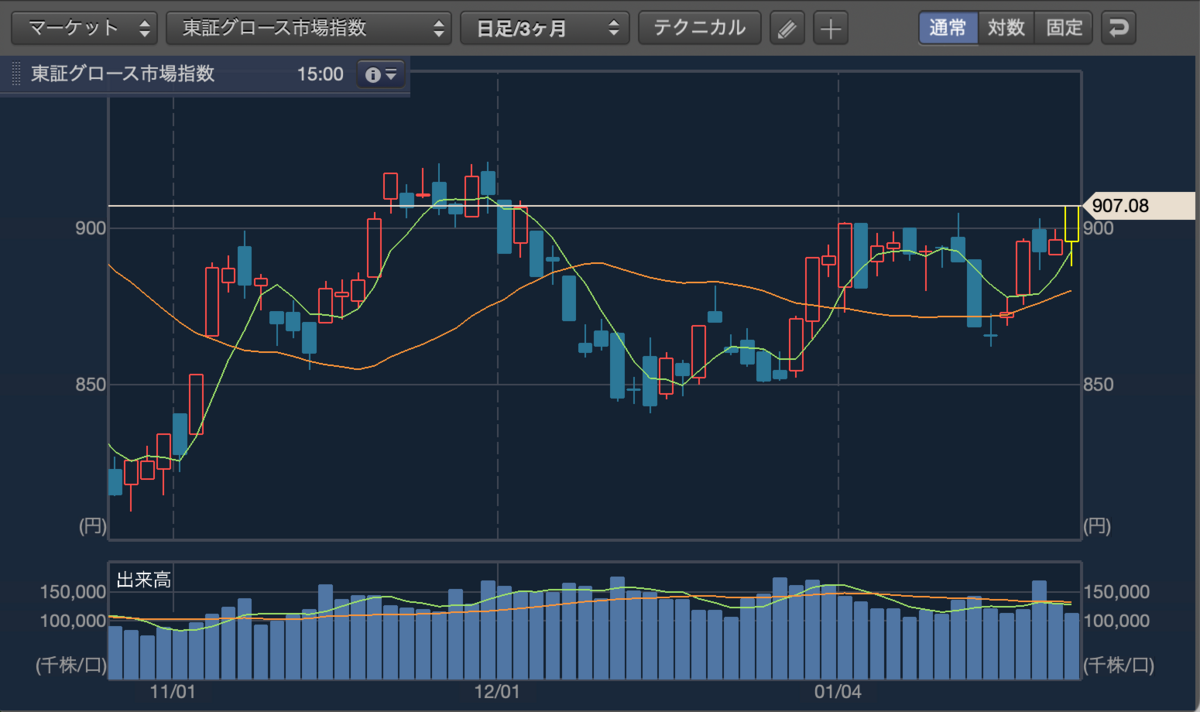Select 固定 fixed scale mode
Image resolution: width=1200 pixels, height=712 pixels.
click(x=1064, y=28)
